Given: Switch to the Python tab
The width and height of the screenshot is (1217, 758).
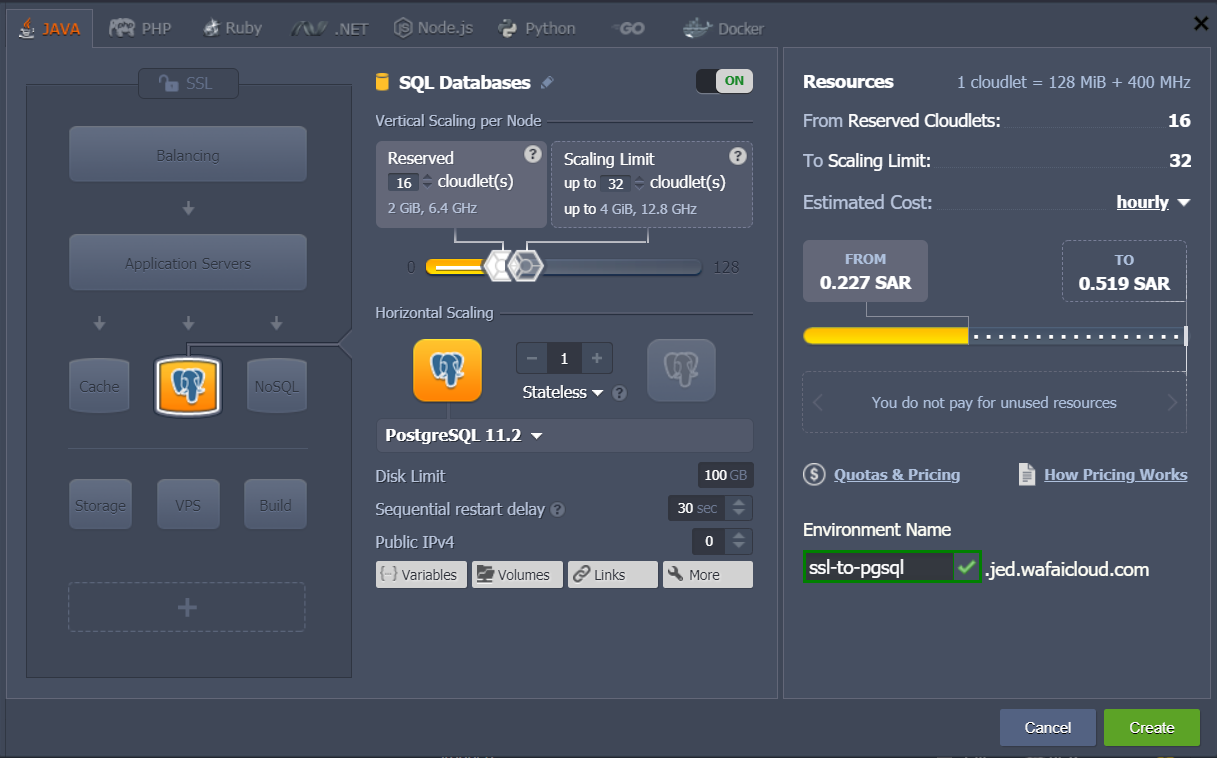Looking at the screenshot, I should [x=536, y=28].
